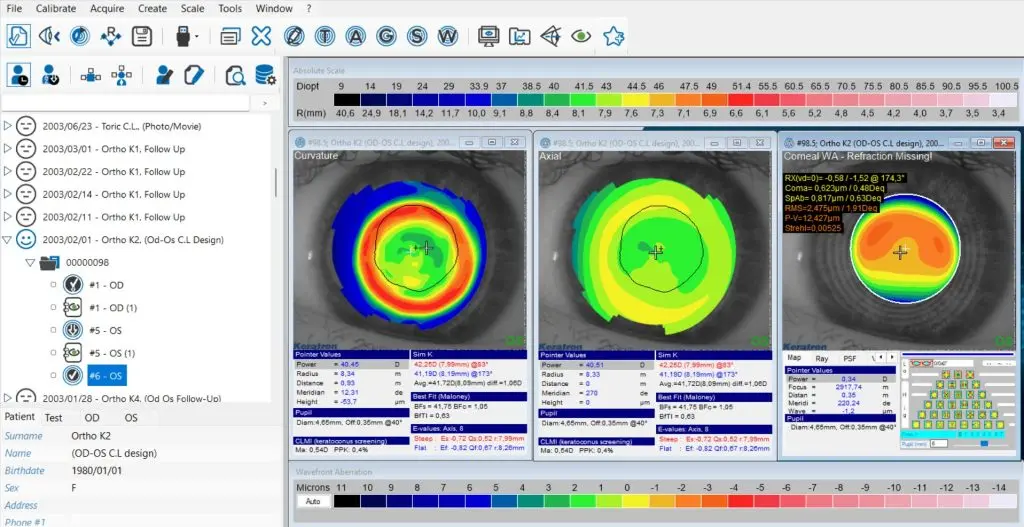Check the box beside #6 - OS
Image resolution: width=1024 pixels, height=527 pixels.
[54, 375]
